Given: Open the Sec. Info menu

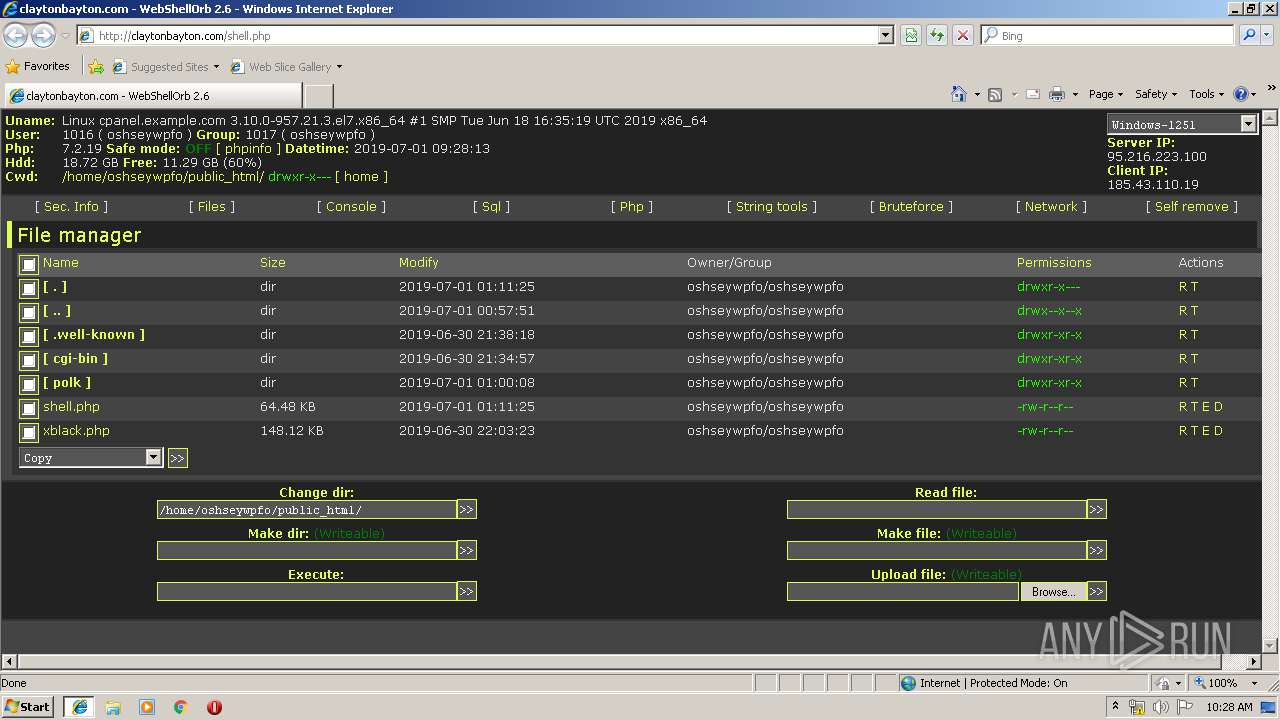Looking at the screenshot, I should click(x=71, y=206).
